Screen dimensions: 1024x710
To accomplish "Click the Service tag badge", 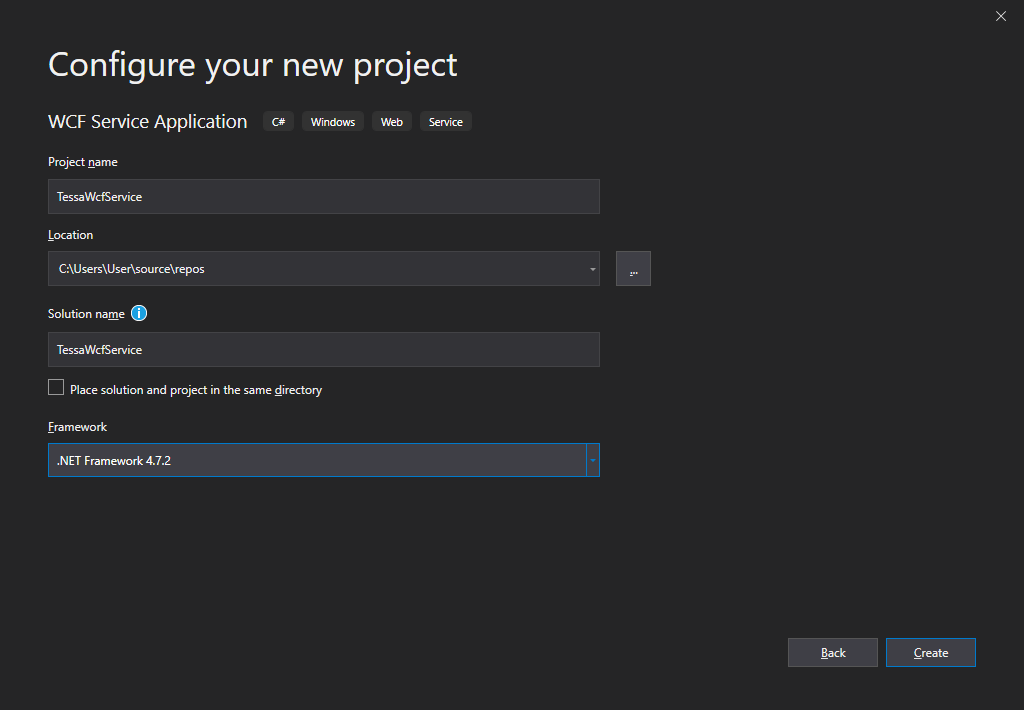I will tap(446, 122).
